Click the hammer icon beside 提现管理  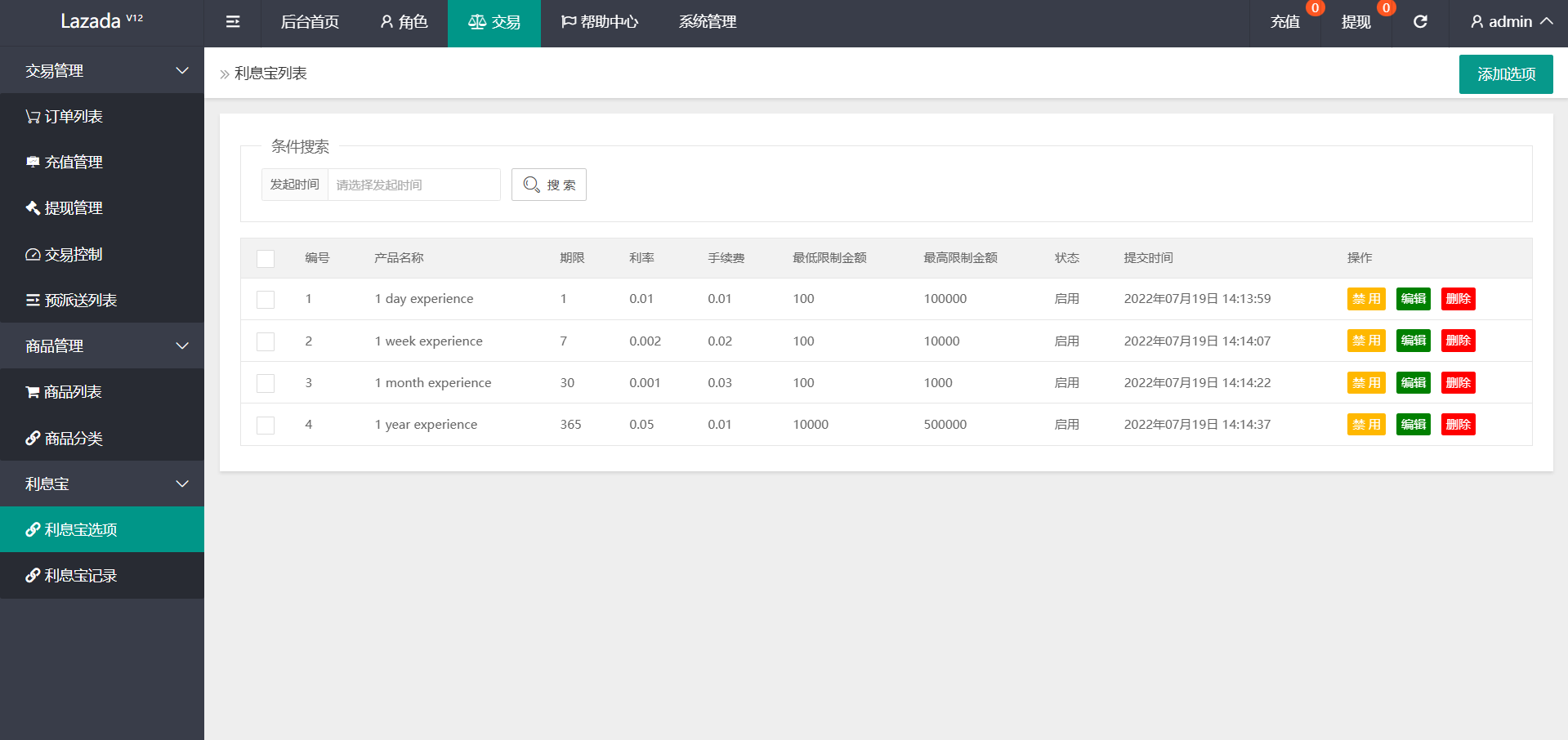pyautogui.click(x=33, y=208)
